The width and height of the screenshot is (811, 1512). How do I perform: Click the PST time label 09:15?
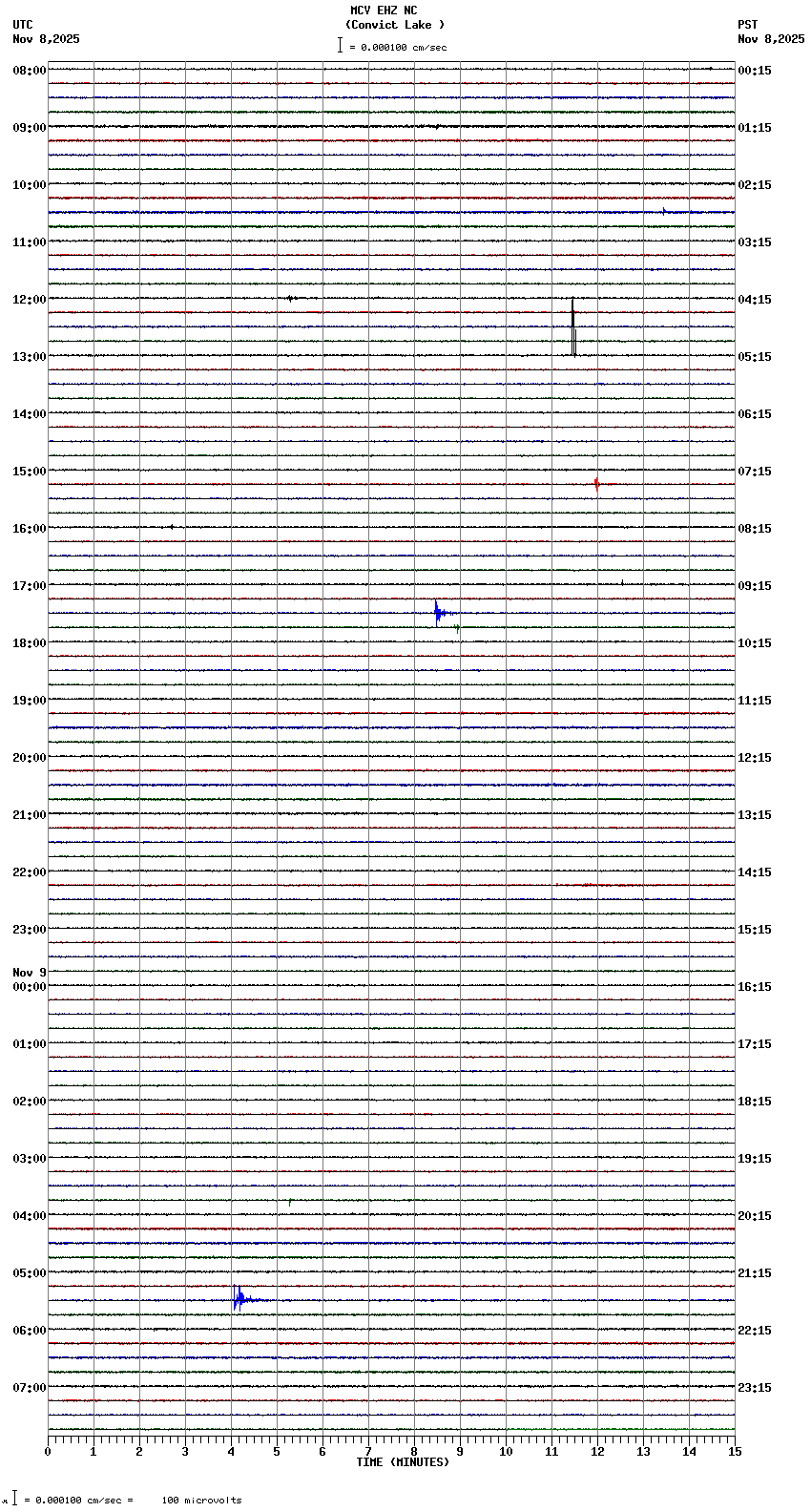(x=755, y=586)
